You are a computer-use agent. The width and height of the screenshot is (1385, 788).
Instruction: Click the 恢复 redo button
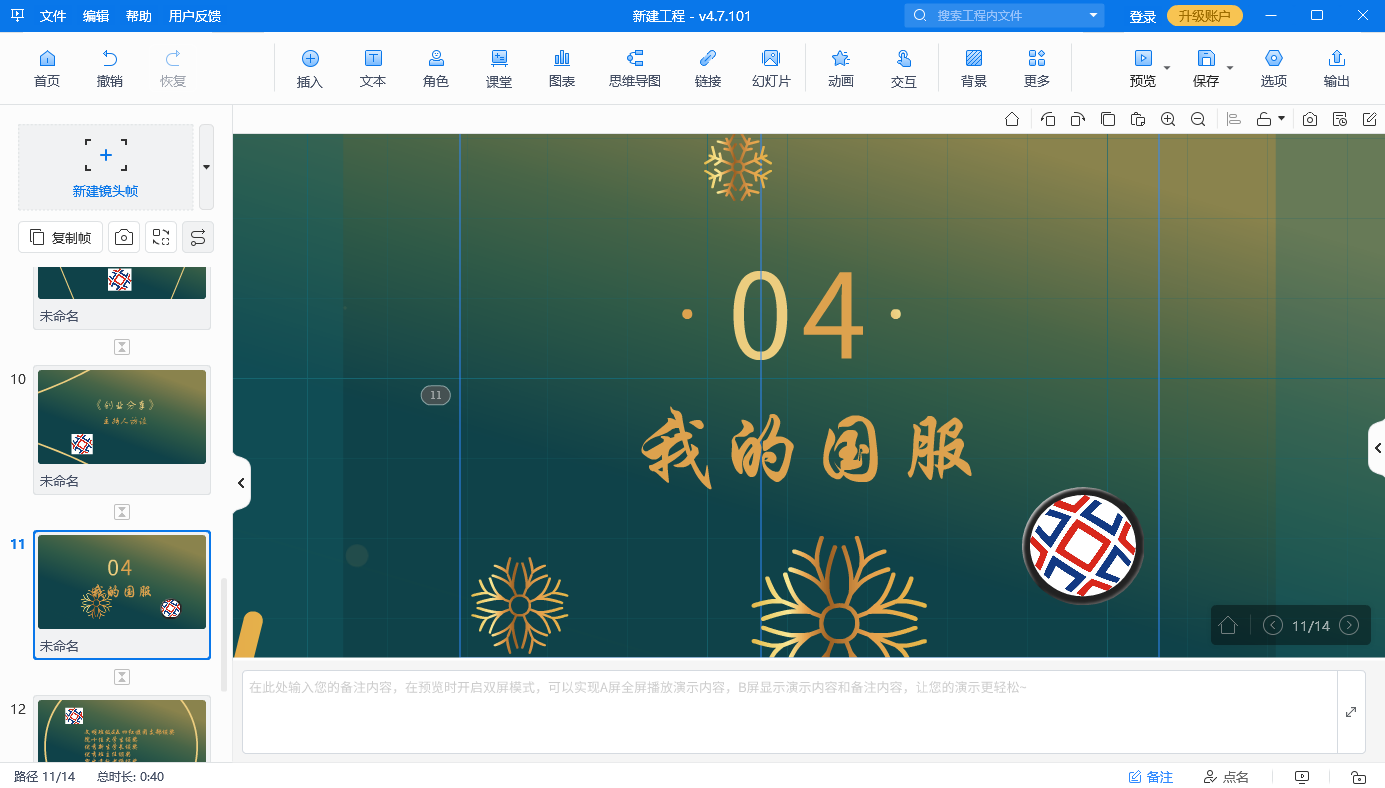coord(173,68)
